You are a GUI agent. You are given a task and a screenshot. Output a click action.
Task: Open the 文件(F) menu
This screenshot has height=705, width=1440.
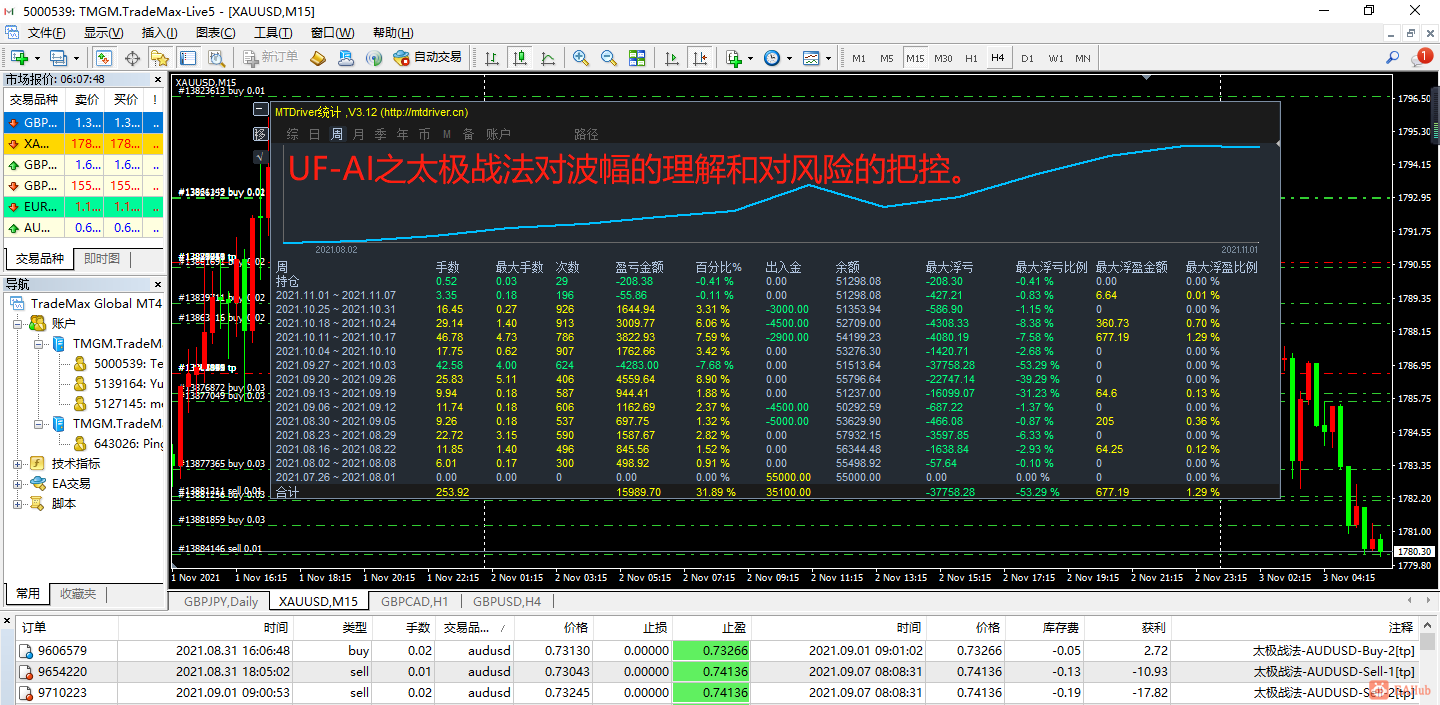point(47,33)
